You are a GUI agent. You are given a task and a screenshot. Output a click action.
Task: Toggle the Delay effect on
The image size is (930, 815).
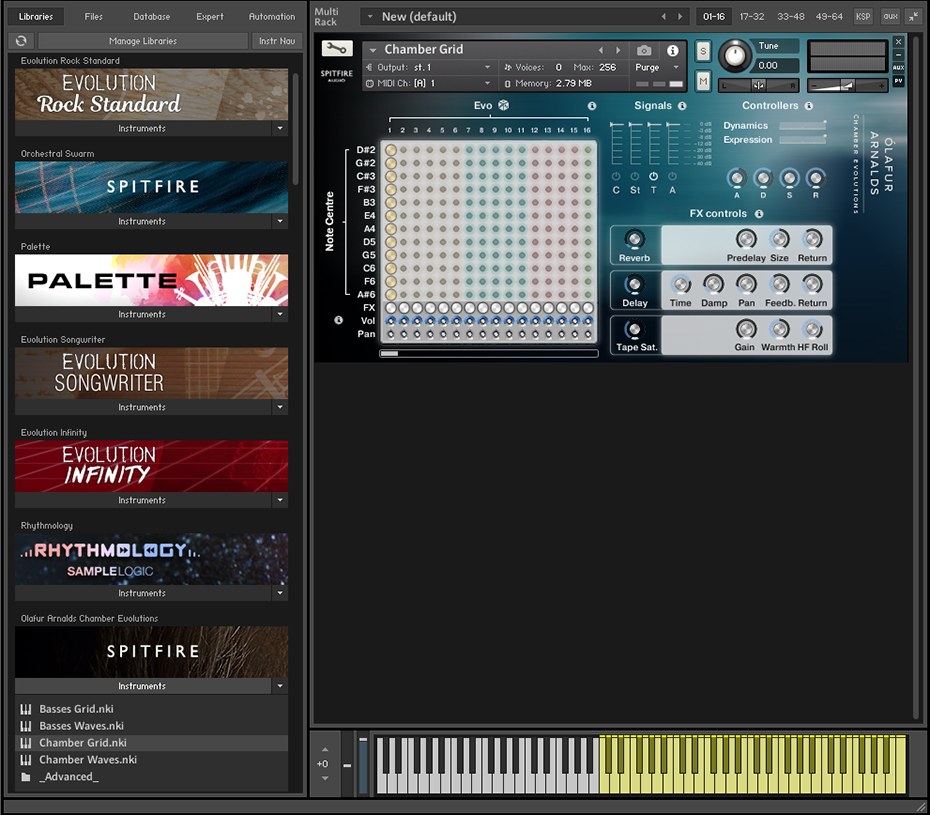coord(634,284)
